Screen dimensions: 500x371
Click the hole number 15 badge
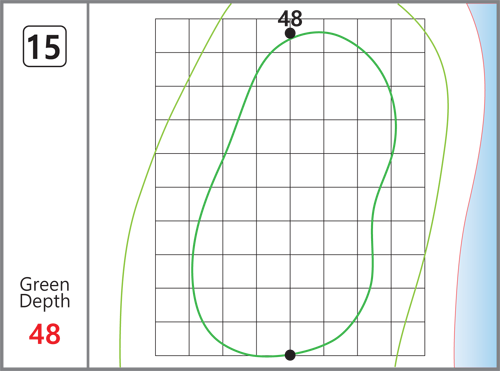click(x=45, y=46)
